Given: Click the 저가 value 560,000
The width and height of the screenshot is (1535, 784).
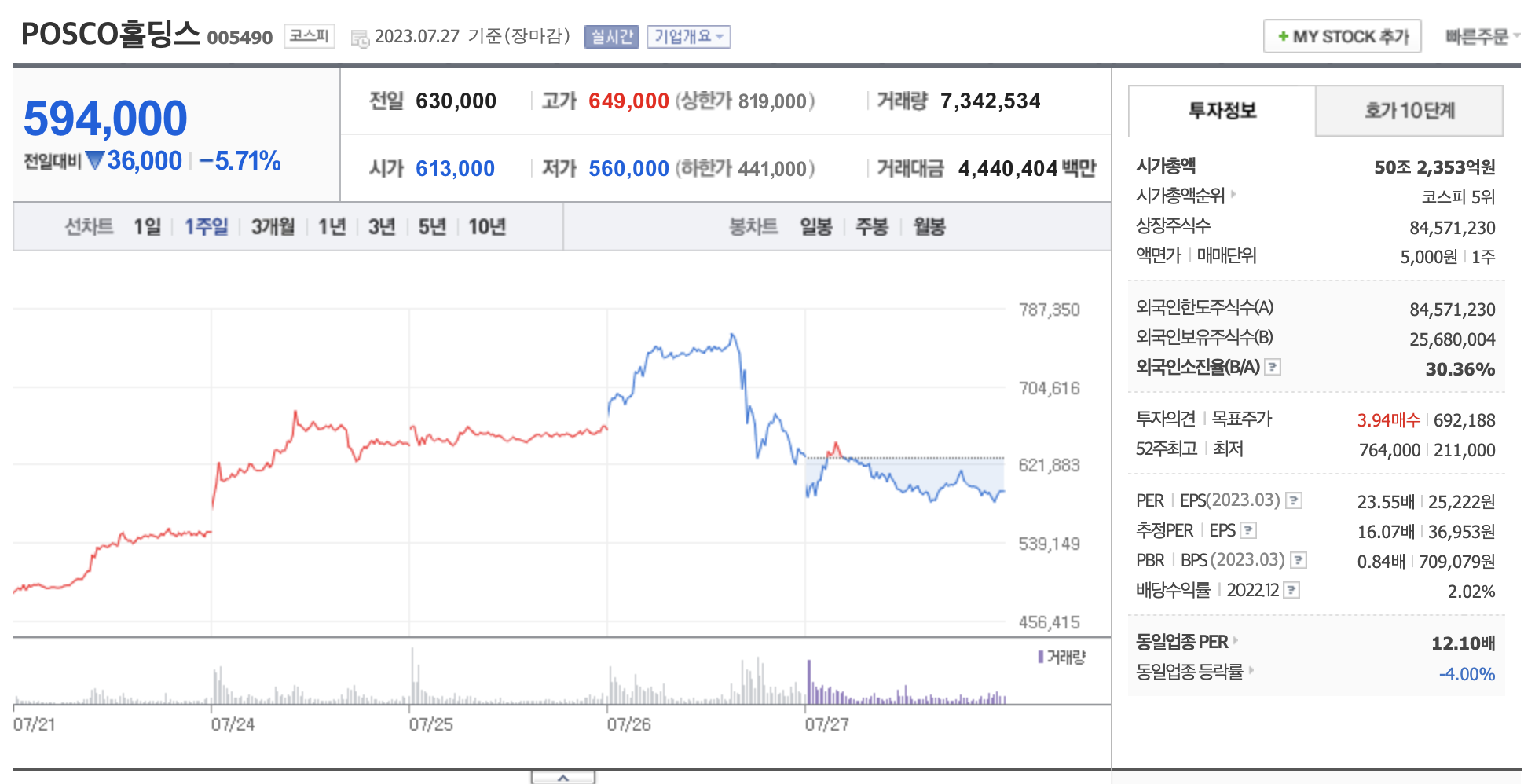Looking at the screenshot, I should 628,169.
